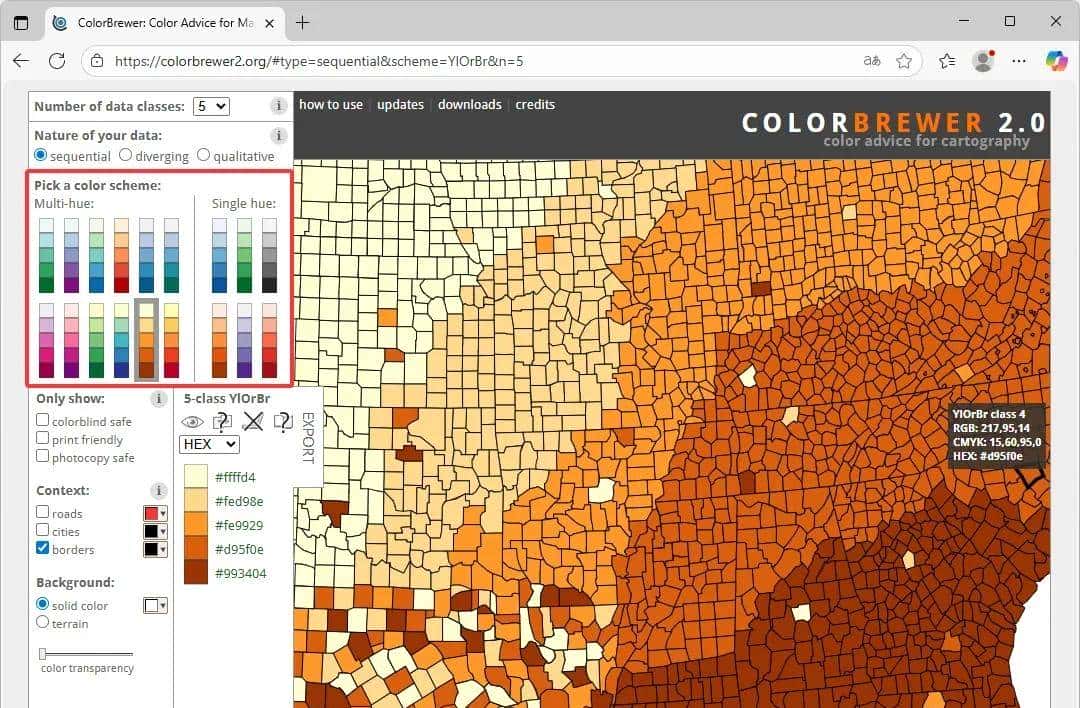The image size is (1080, 708).
Task: Click the crossed-out printer icon under 5-class YlOrBr
Action: click(x=253, y=421)
